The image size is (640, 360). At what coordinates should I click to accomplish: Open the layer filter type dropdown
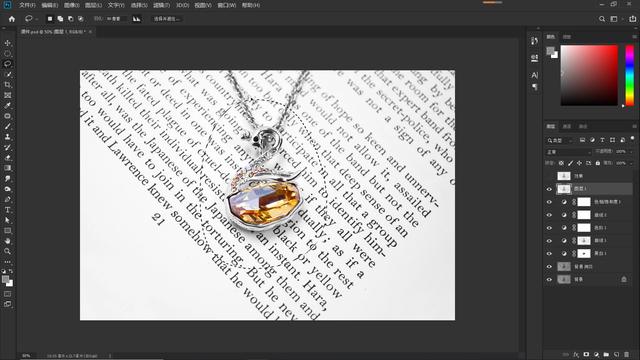tap(560, 140)
